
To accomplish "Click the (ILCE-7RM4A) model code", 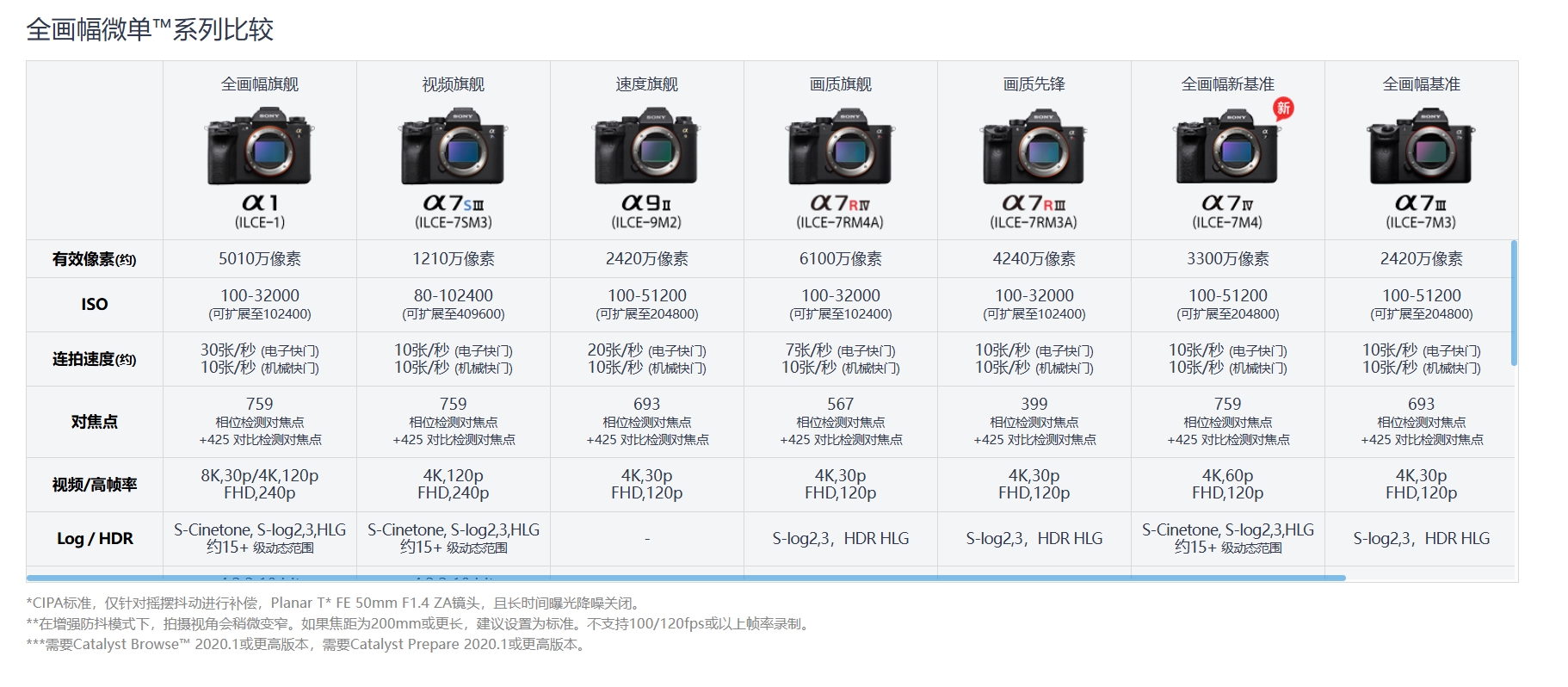I will (840, 222).
